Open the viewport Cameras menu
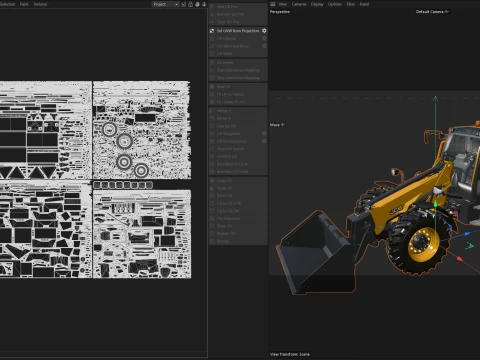 click(299, 4)
